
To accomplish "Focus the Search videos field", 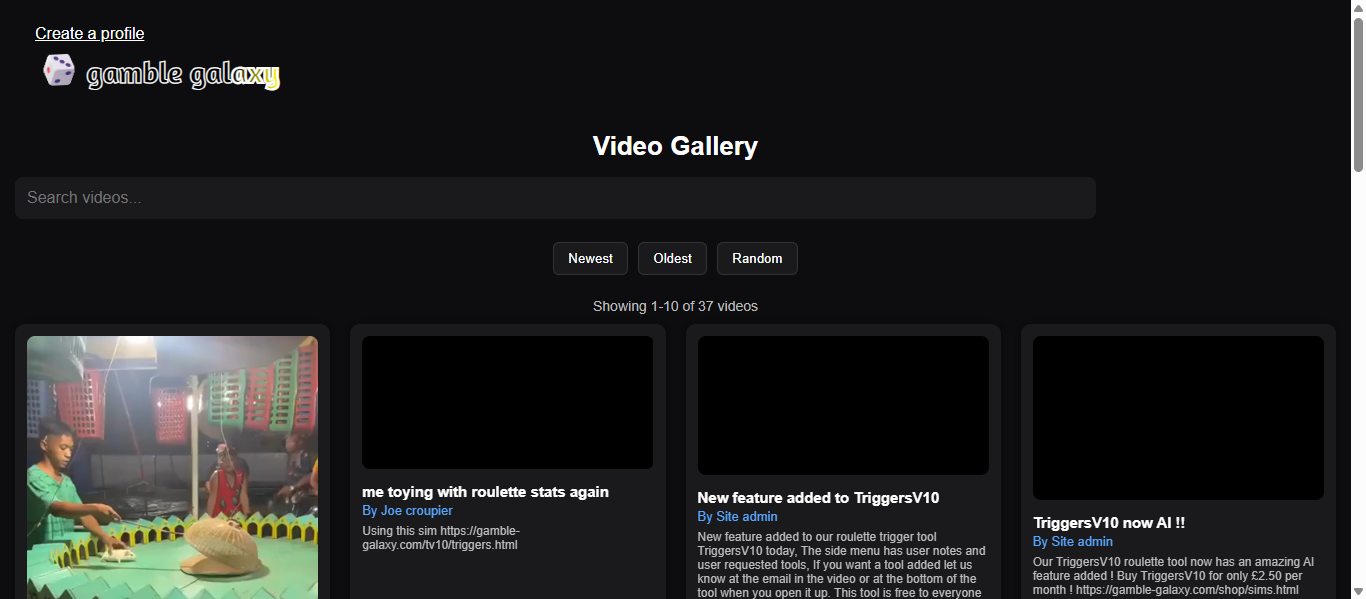I will click(555, 198).
